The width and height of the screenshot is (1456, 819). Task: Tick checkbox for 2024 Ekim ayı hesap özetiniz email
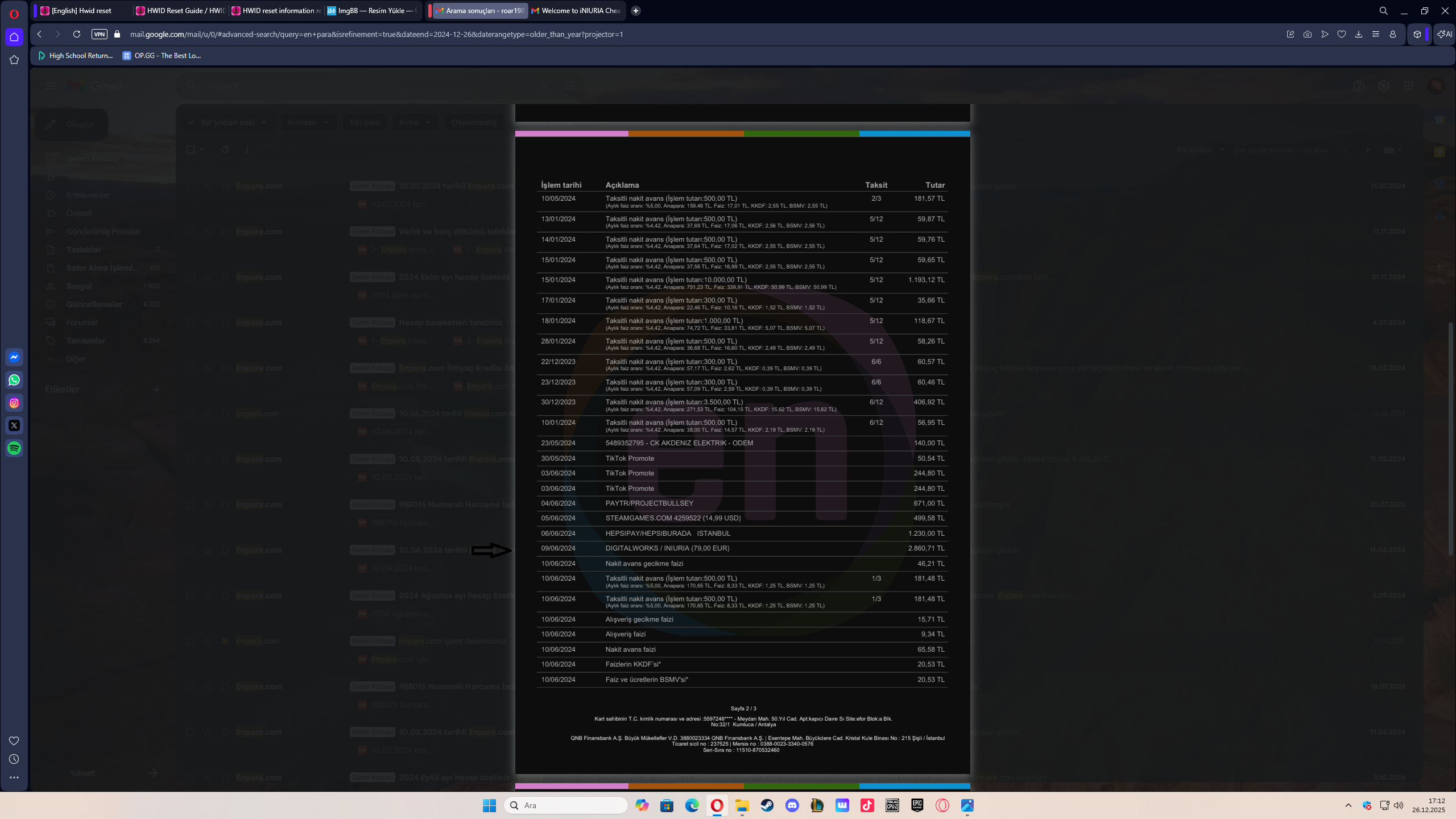pyautogui.click(x=191, y=277)
